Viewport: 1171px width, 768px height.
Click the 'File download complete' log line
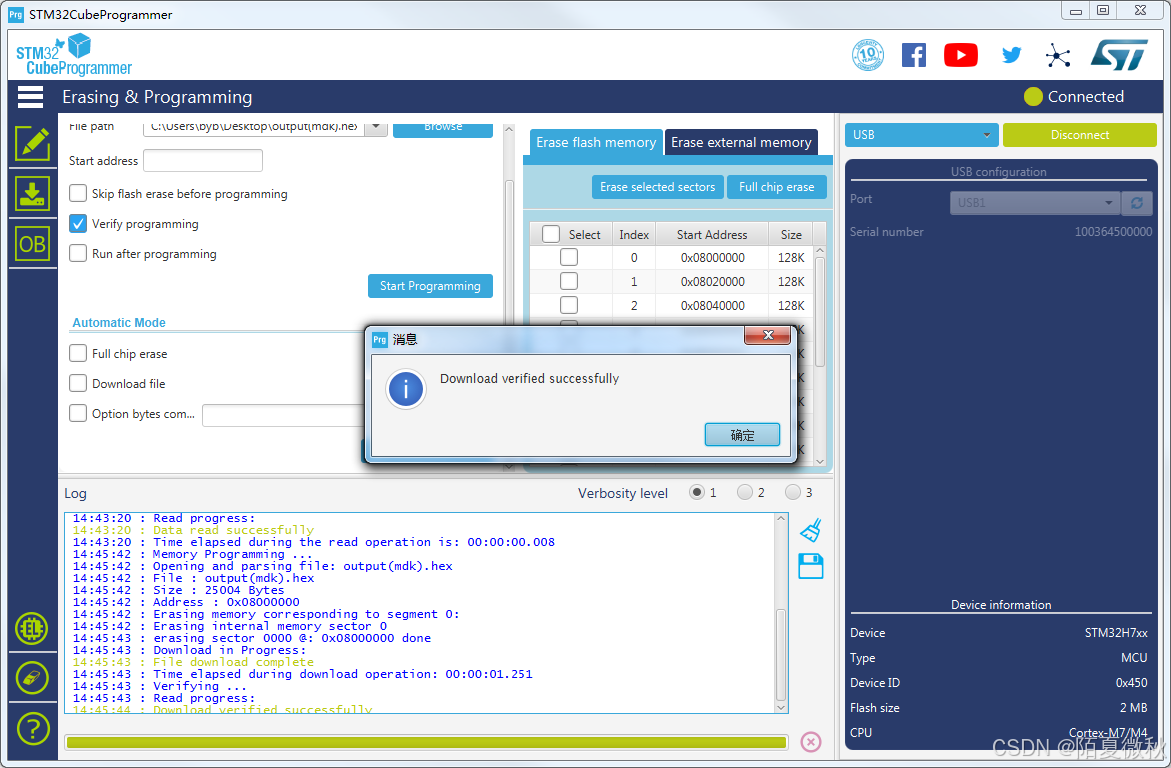233,662
